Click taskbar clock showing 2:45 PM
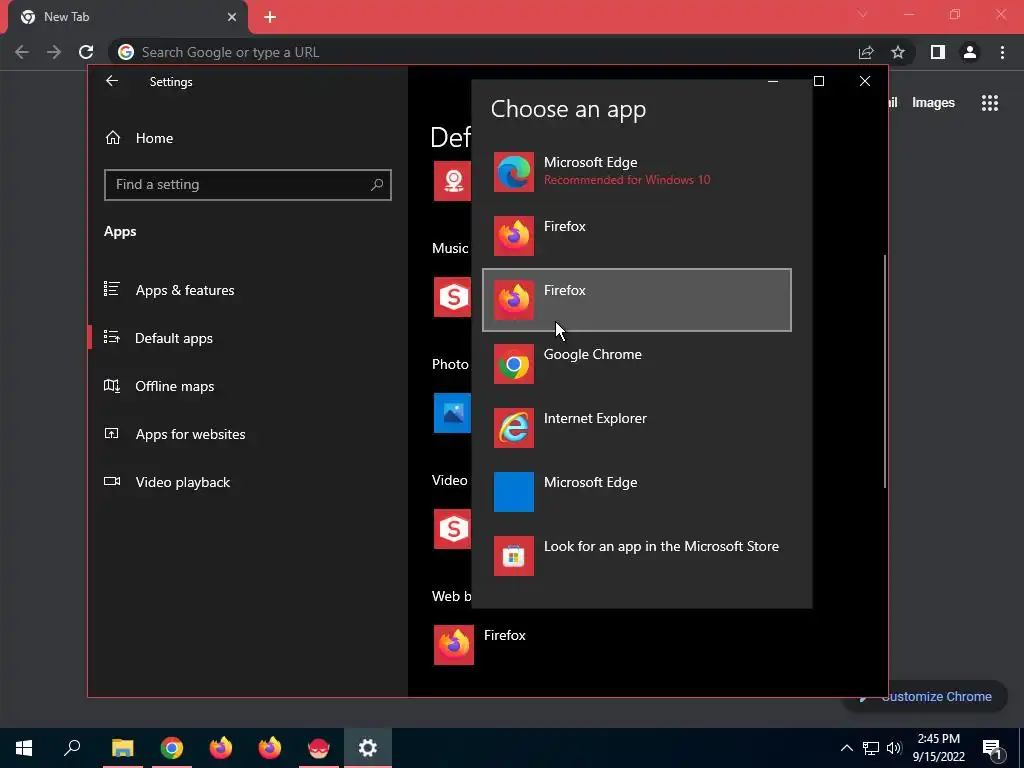Image resolution: width=1024 pixels, height=768 pixels. (x=939, y=748)
